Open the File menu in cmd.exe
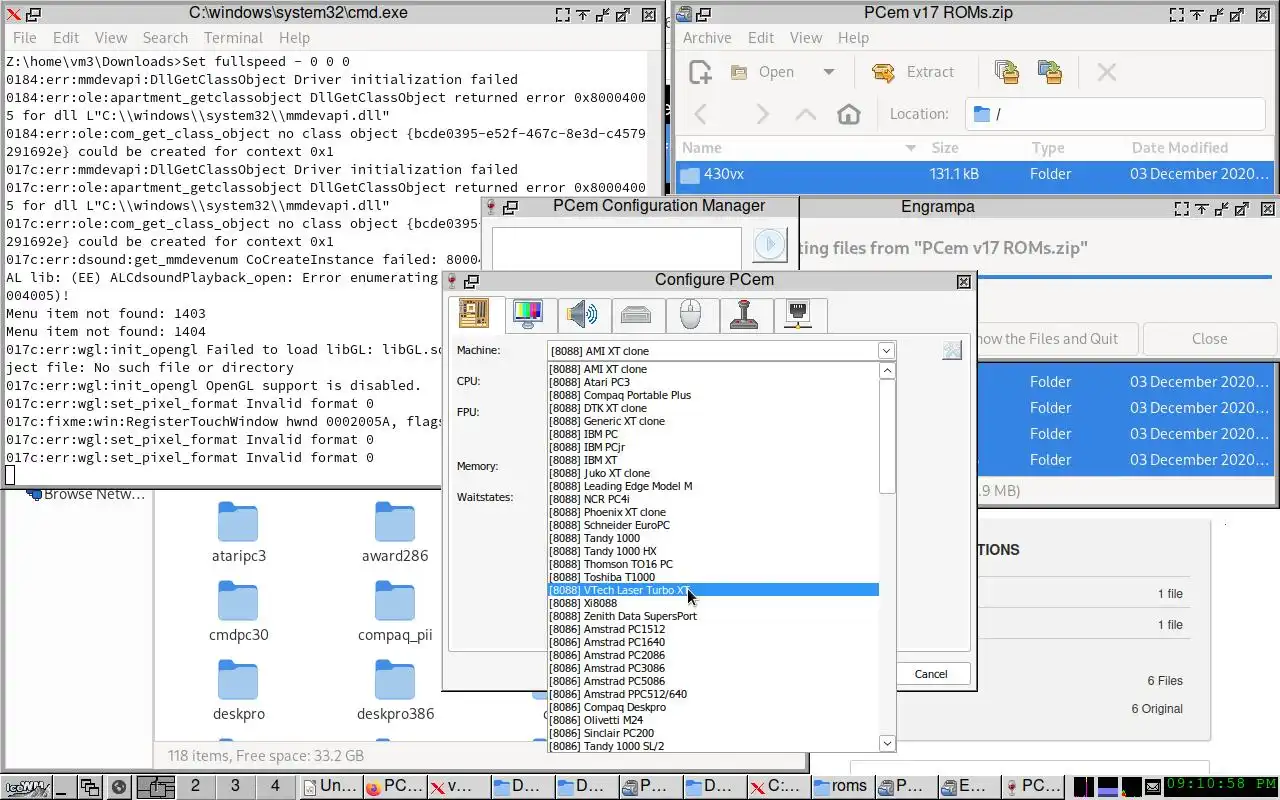This screenshot has width=1280, height=800. [25, 38]
